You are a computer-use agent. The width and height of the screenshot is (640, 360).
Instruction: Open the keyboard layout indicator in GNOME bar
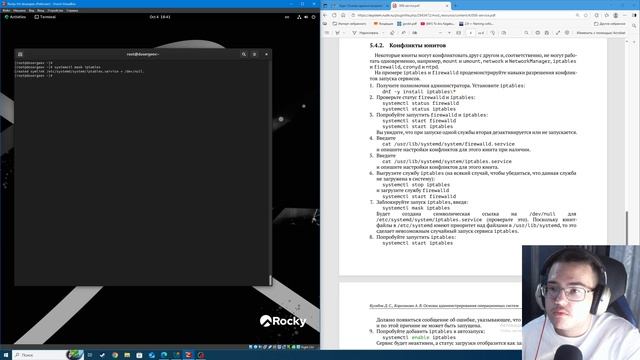287,17
